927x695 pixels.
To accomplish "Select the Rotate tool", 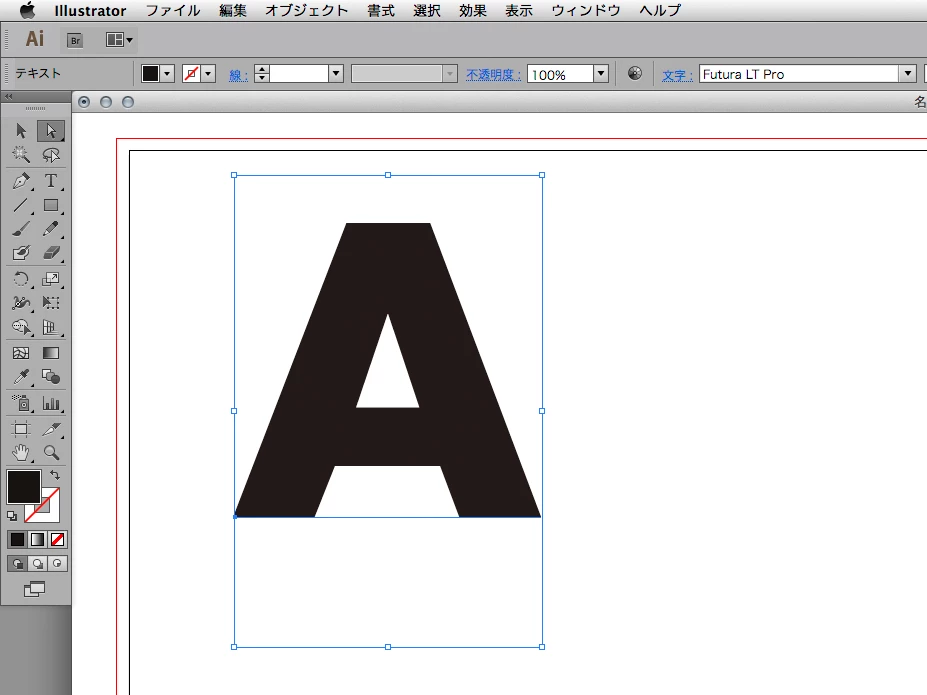I will [x=21, y=279].
